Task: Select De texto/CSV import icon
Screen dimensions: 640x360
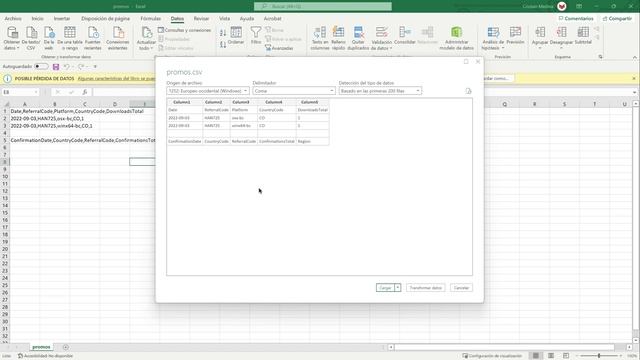Action: click(31, 32)
